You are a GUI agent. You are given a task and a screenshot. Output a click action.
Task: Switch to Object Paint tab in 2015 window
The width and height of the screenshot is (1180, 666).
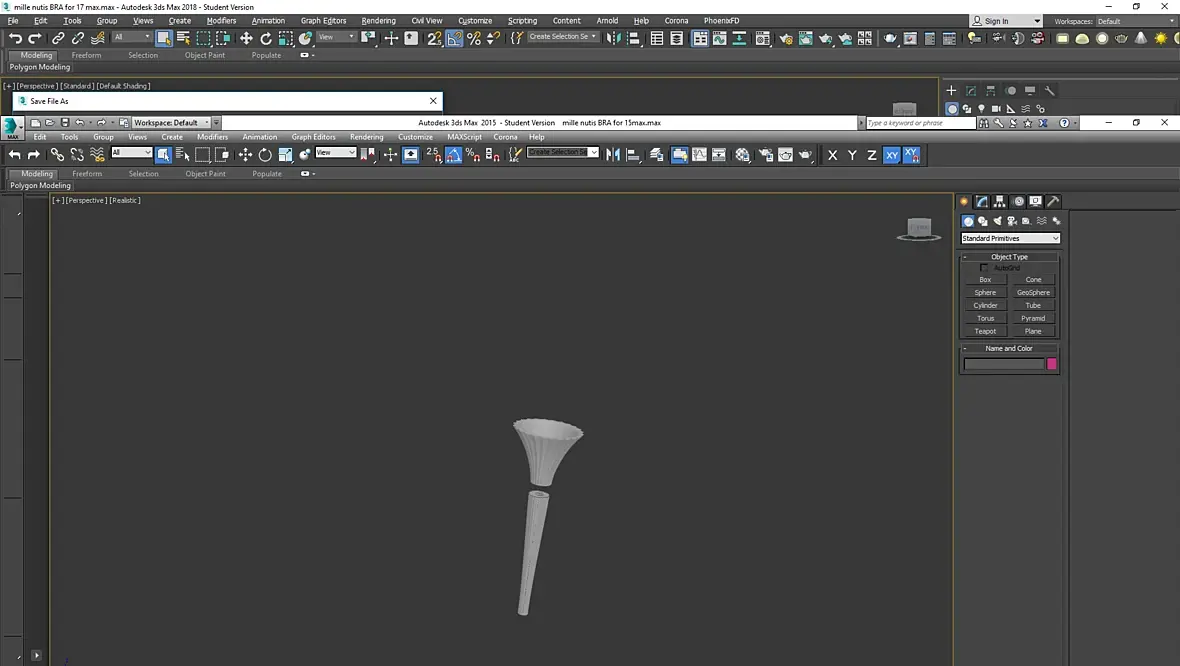point(205,174)
